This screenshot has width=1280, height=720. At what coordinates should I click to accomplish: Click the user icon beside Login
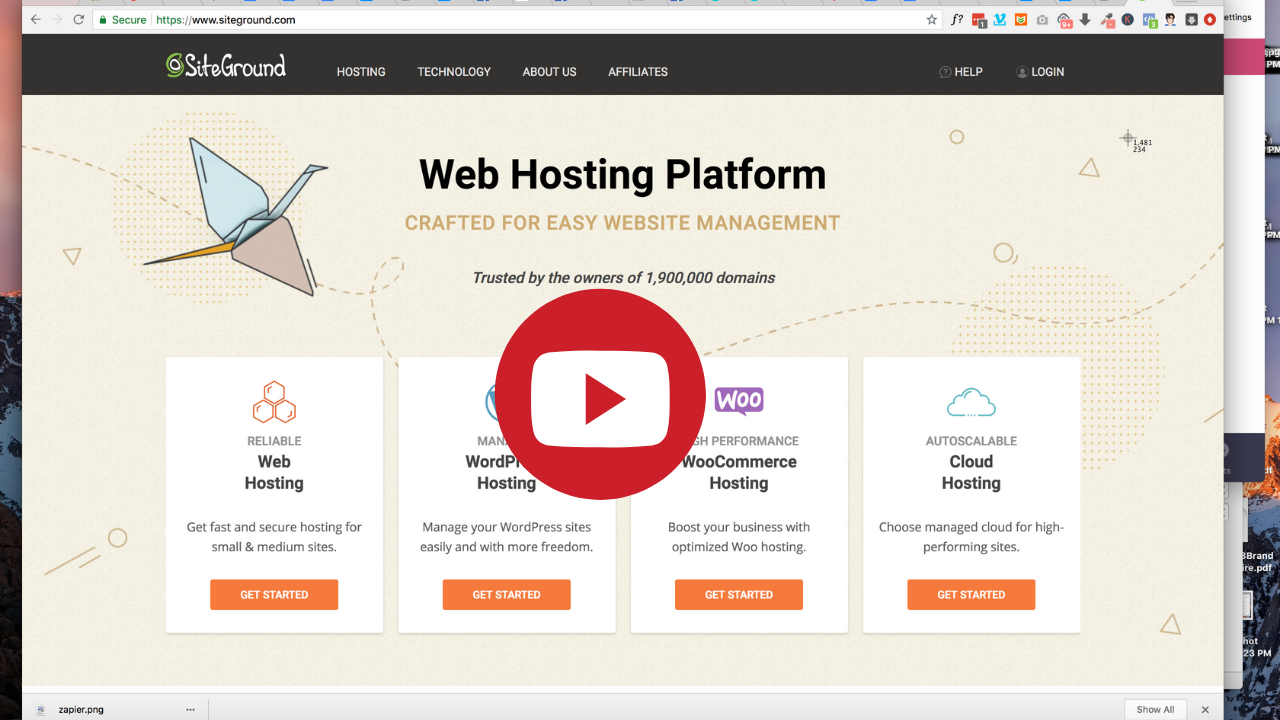coord(1022,72)
